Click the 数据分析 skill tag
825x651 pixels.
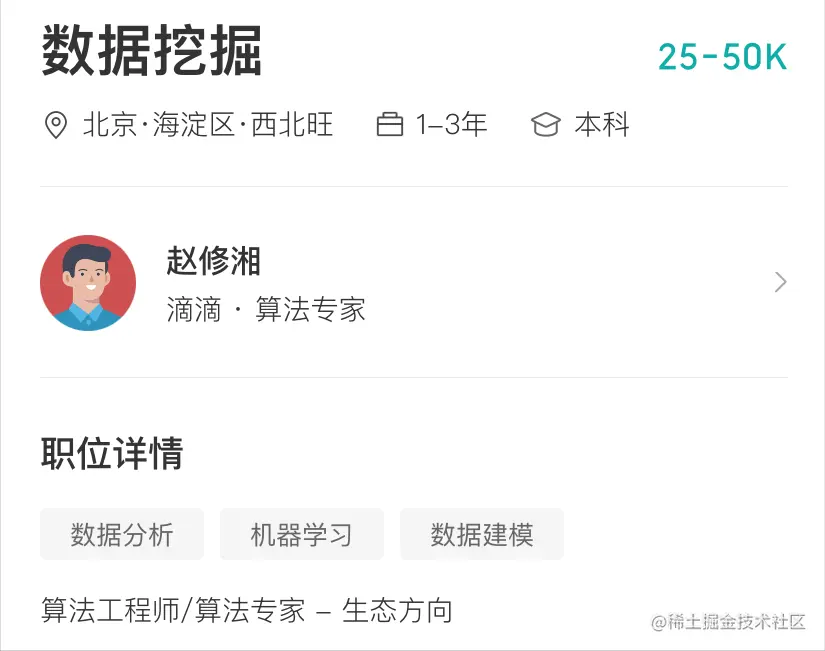121,534
